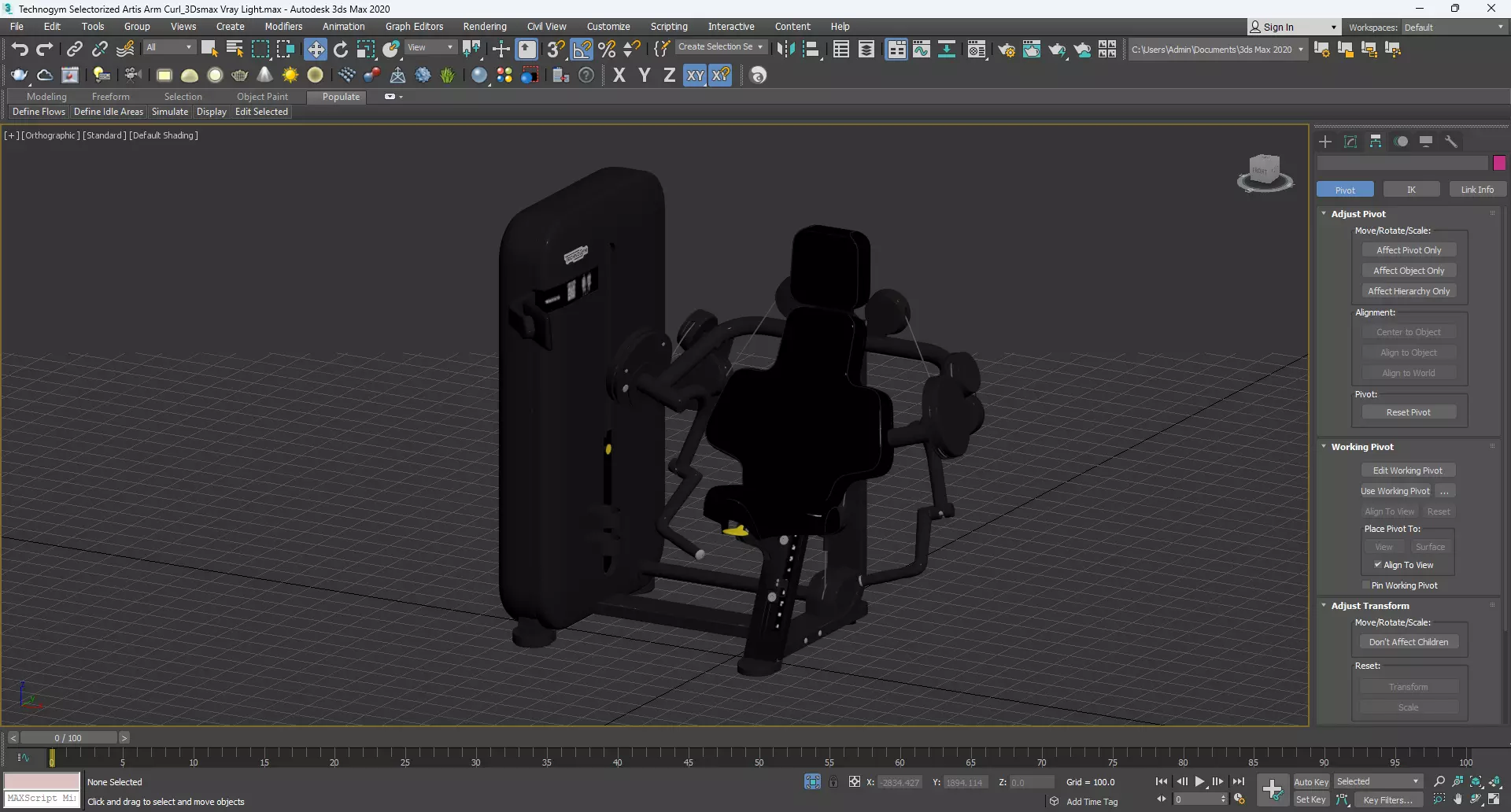
Task: Click the Select Object tool icon
Action: click(209, 49)
